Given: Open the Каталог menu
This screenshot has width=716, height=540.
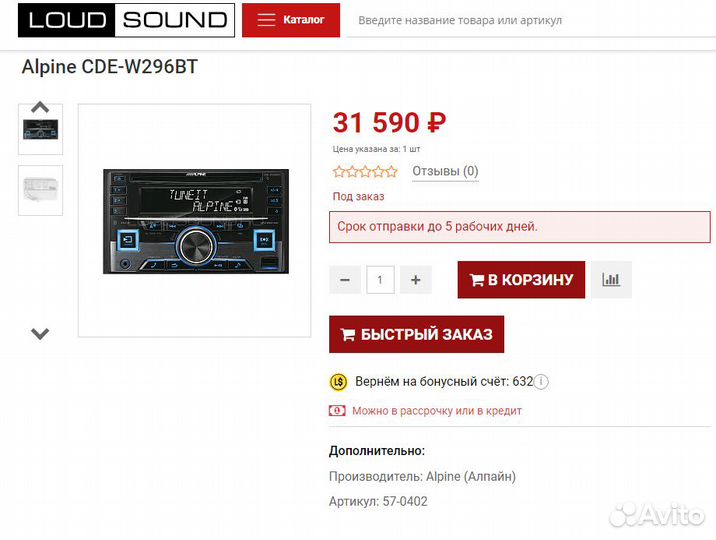Looking at the screenshot, I should coord(291,20).
